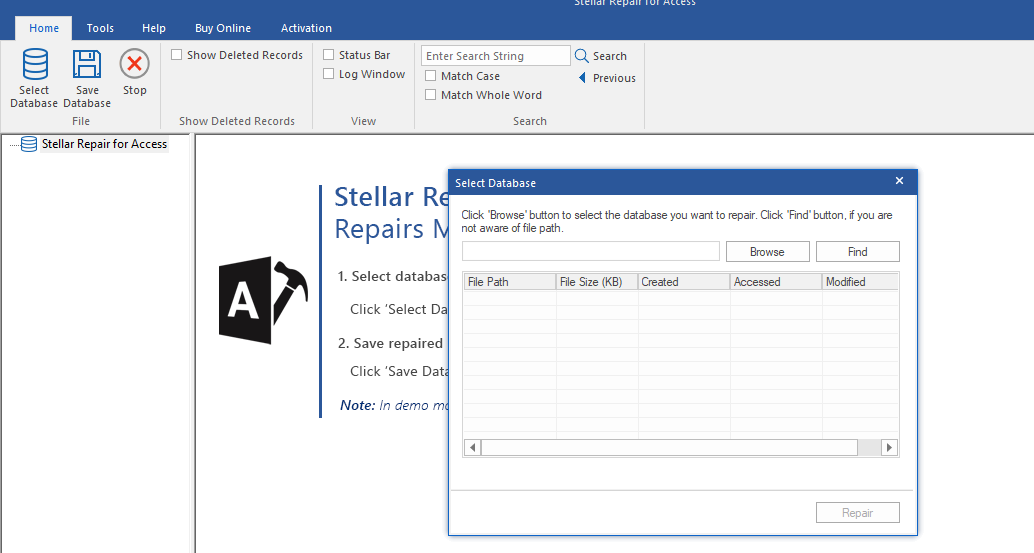Enable Match Case option
This screenshot has width=1034, height=553.
(x=431, y=76)
